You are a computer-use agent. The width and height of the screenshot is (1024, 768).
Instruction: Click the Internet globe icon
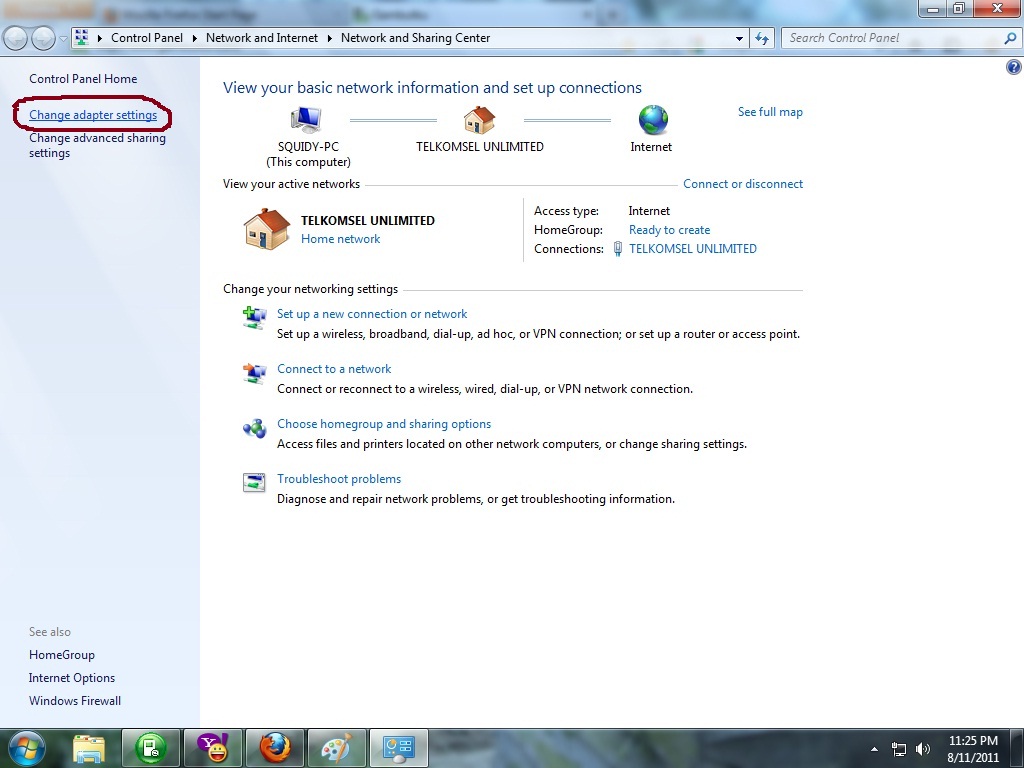(653, 120)
